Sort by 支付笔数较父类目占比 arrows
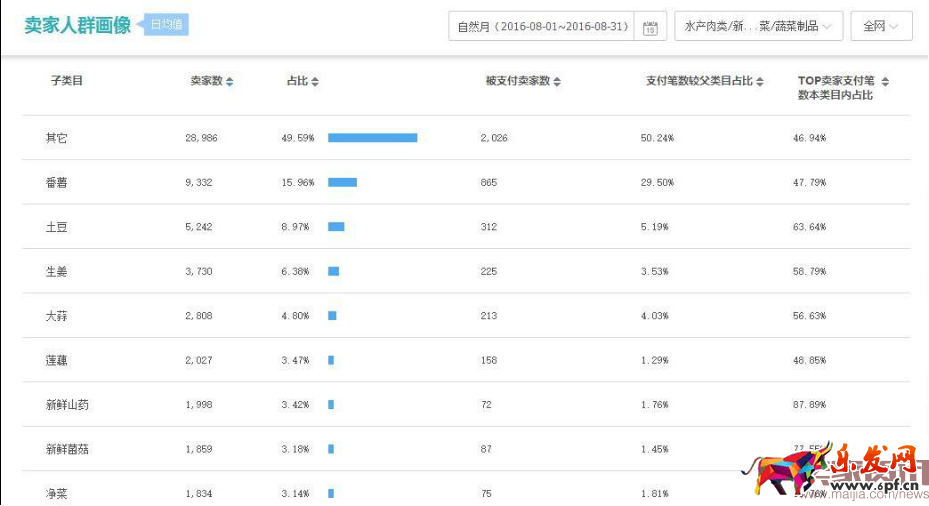 coord(760,82)
